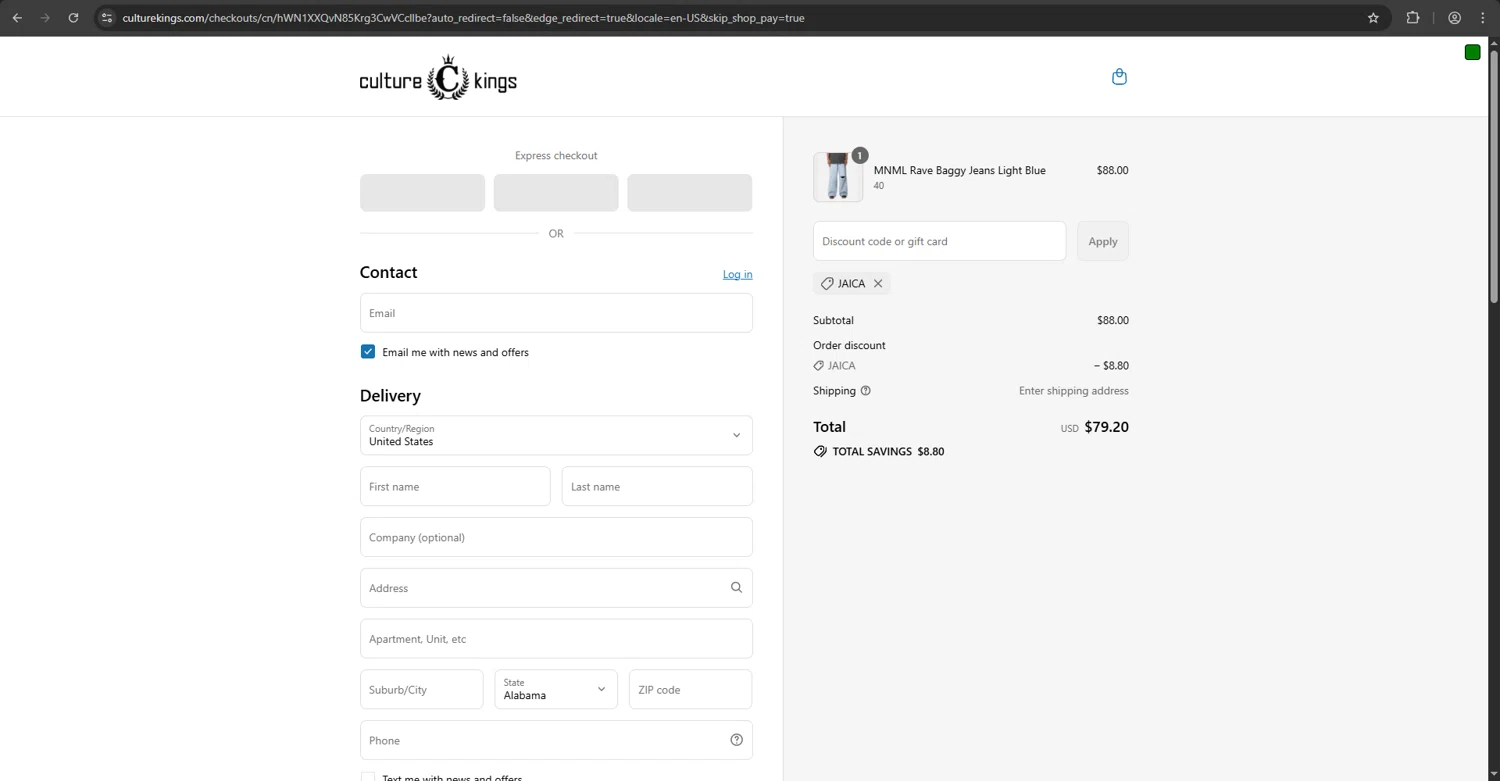This screenshot has width=1500, height=781.
Task: Reload the page with refresh icon
Action: click(x=73, y=18)
